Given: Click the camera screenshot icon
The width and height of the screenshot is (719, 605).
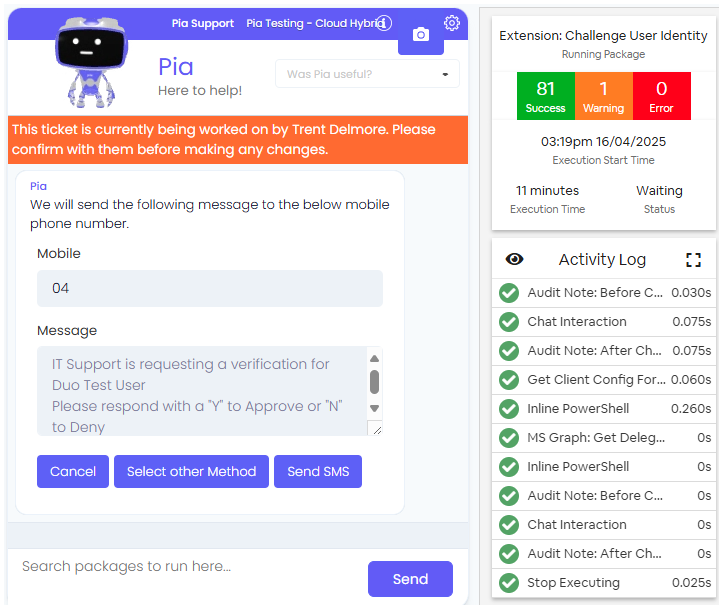Looking at the screenshot, I should coord(420,35).
